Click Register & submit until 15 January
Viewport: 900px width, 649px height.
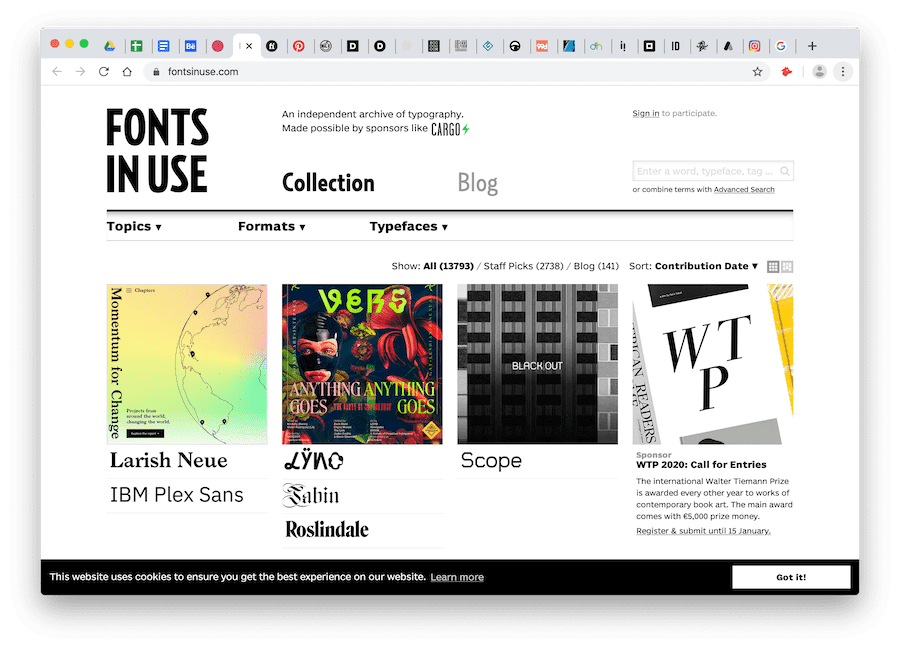(703, 531)
